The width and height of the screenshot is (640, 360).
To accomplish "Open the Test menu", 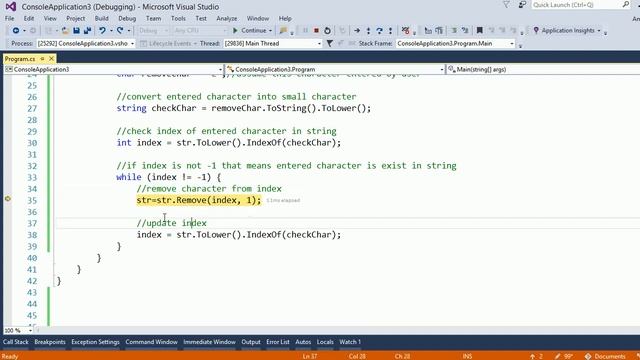I will 201,18.
